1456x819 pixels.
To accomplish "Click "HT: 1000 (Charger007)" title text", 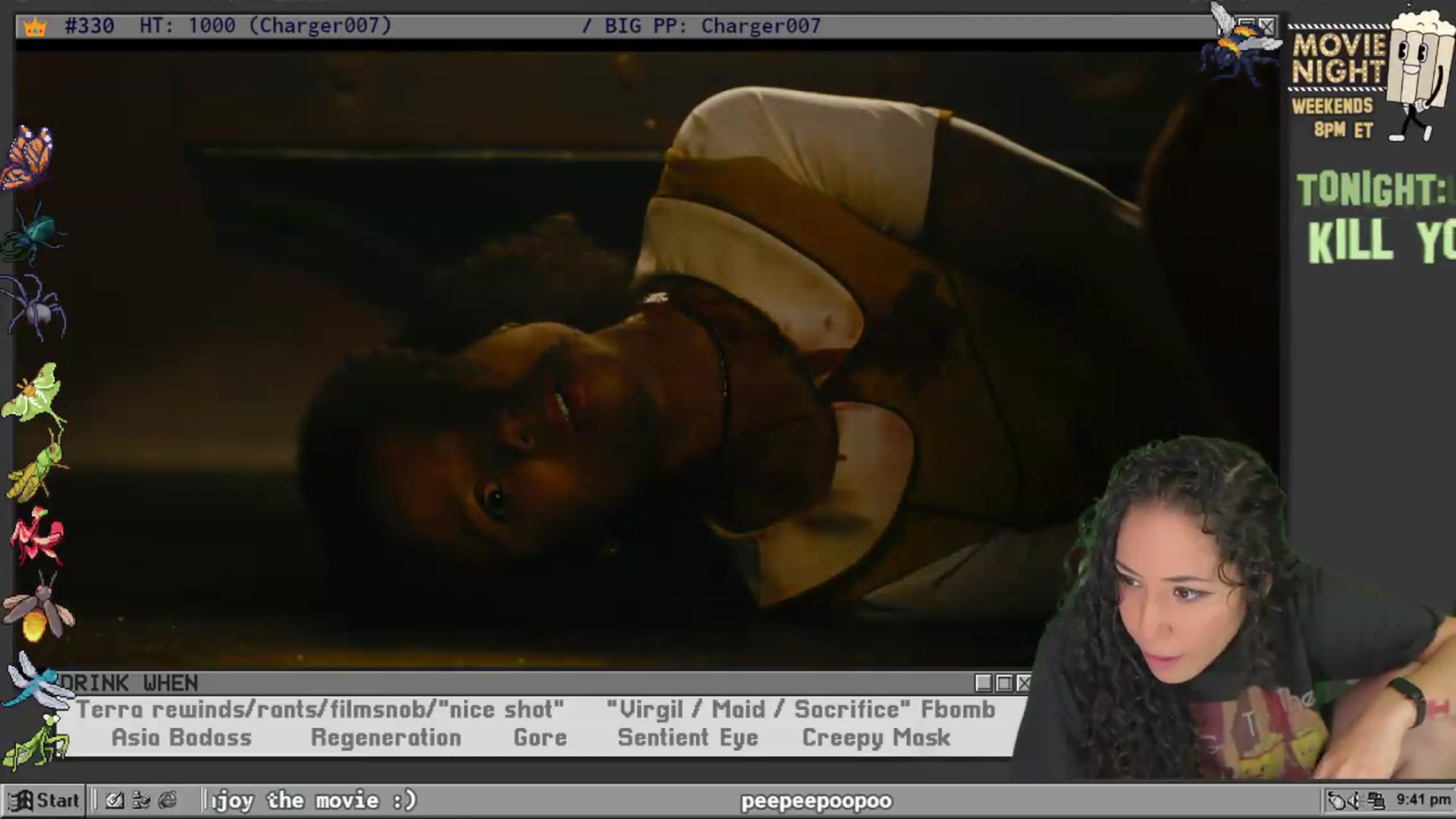I will pos(265,26).
